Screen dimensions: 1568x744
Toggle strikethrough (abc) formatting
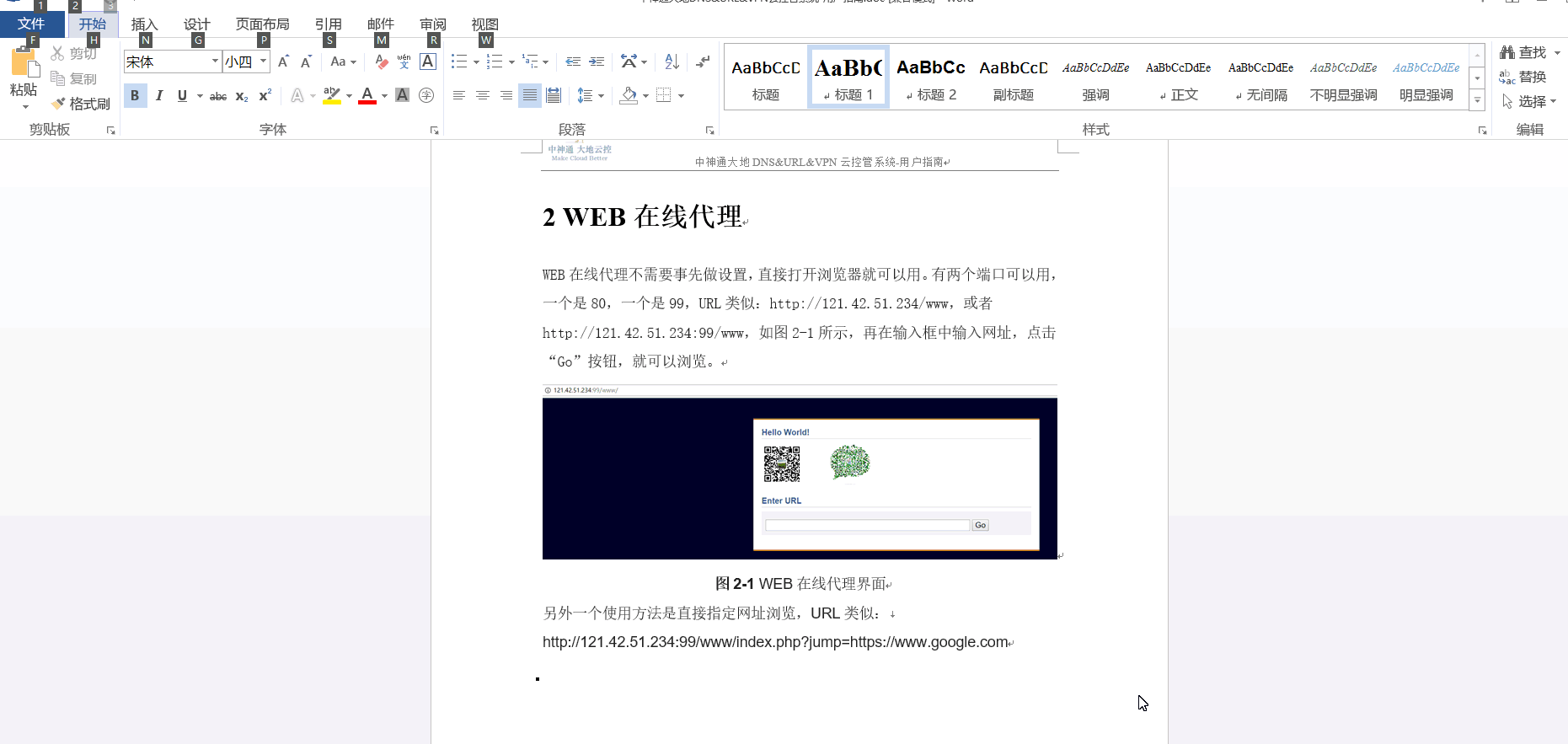218,96
